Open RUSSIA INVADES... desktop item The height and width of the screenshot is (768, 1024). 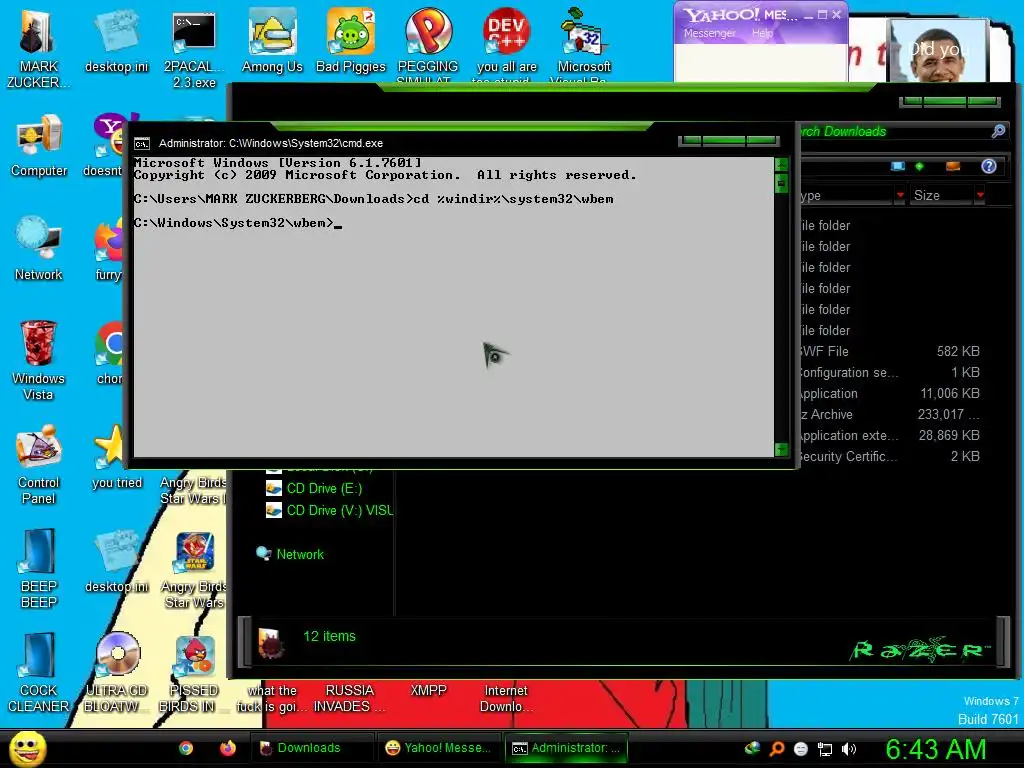point(349,698)
